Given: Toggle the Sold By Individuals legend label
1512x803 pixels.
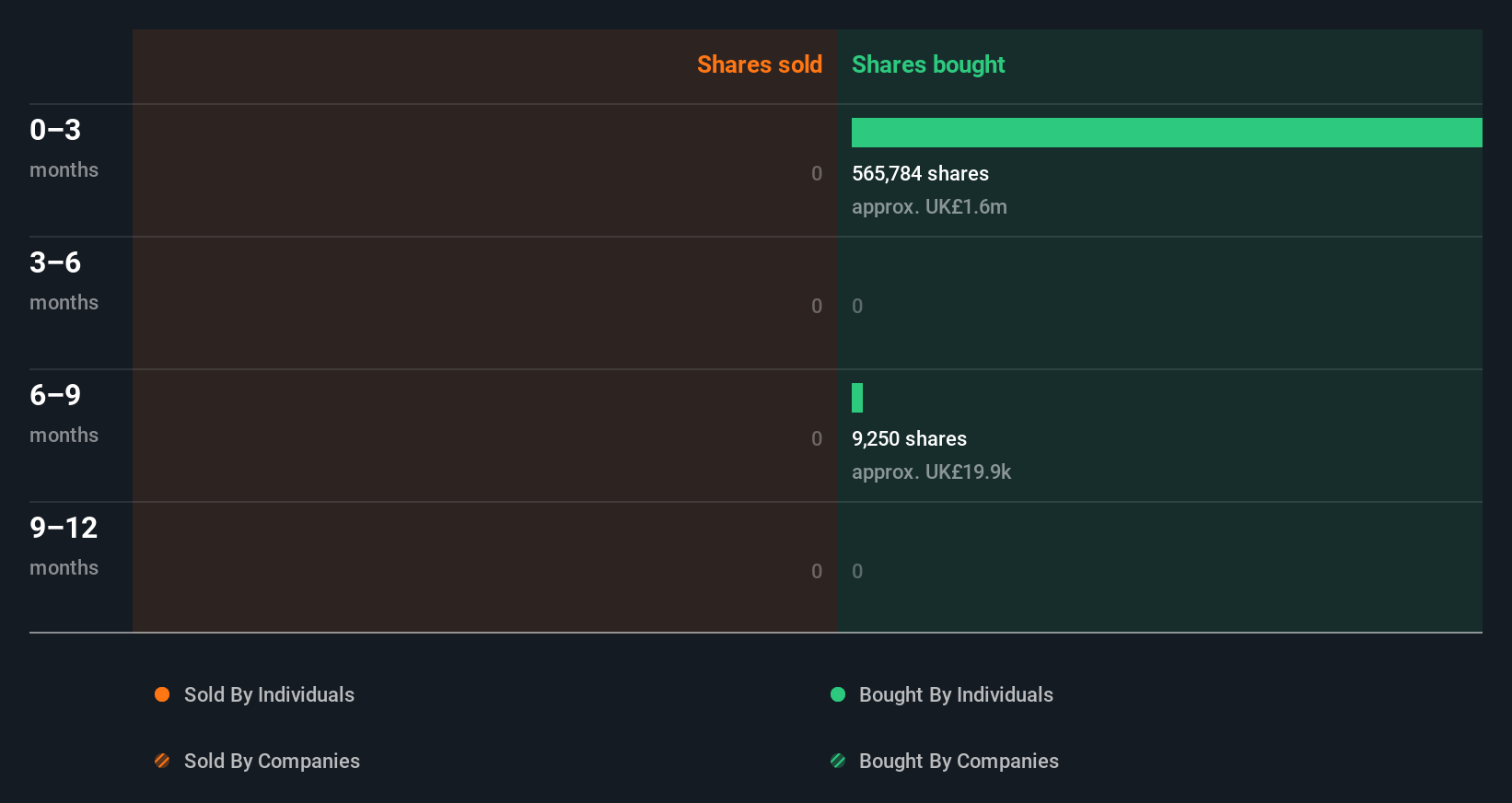Looking at the screenshot, I should click(x=269, y=694).
